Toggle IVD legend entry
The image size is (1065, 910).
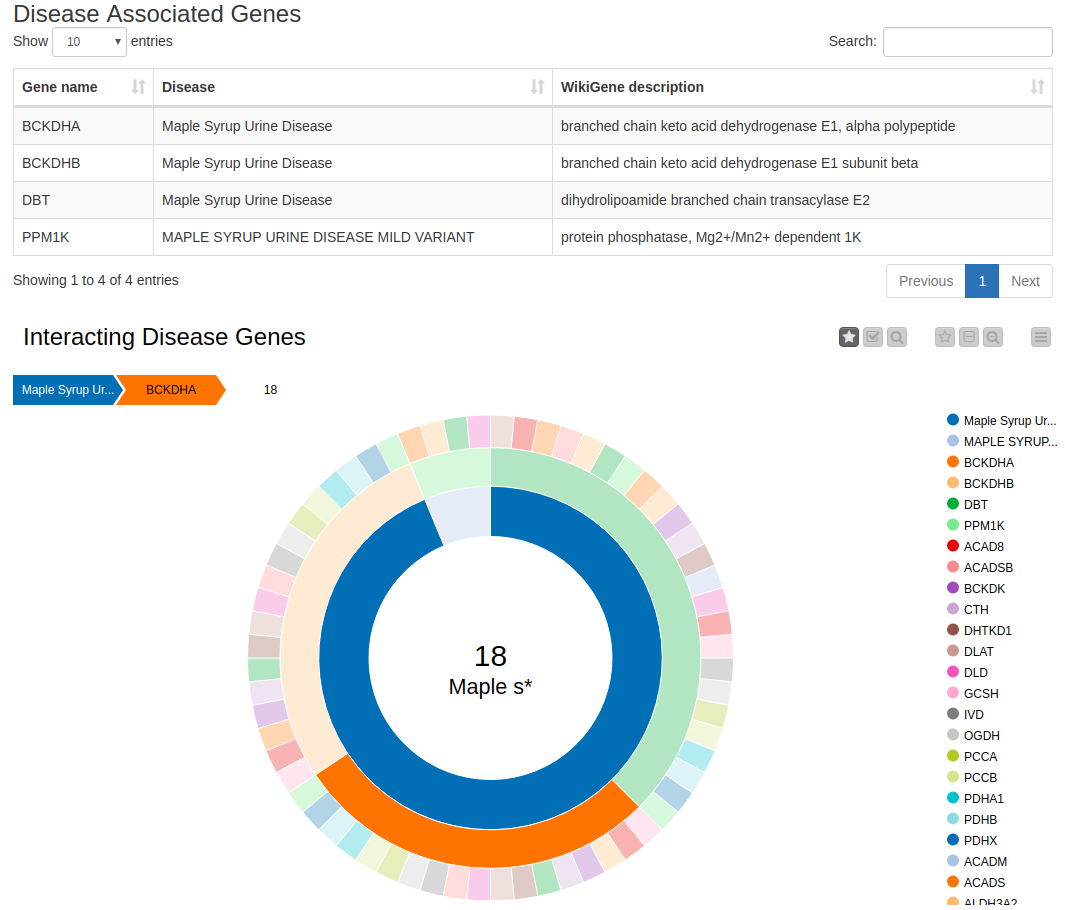[965, 715]
